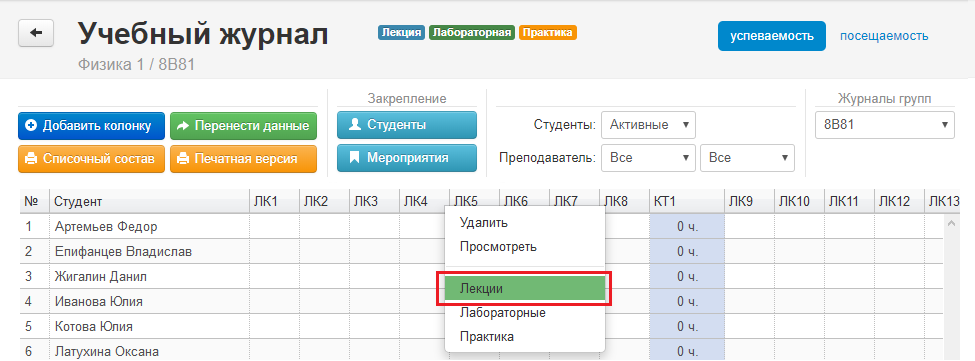Screen dimensions: 975x361
Task: Open the Печатная версия button
Action: 243,158
